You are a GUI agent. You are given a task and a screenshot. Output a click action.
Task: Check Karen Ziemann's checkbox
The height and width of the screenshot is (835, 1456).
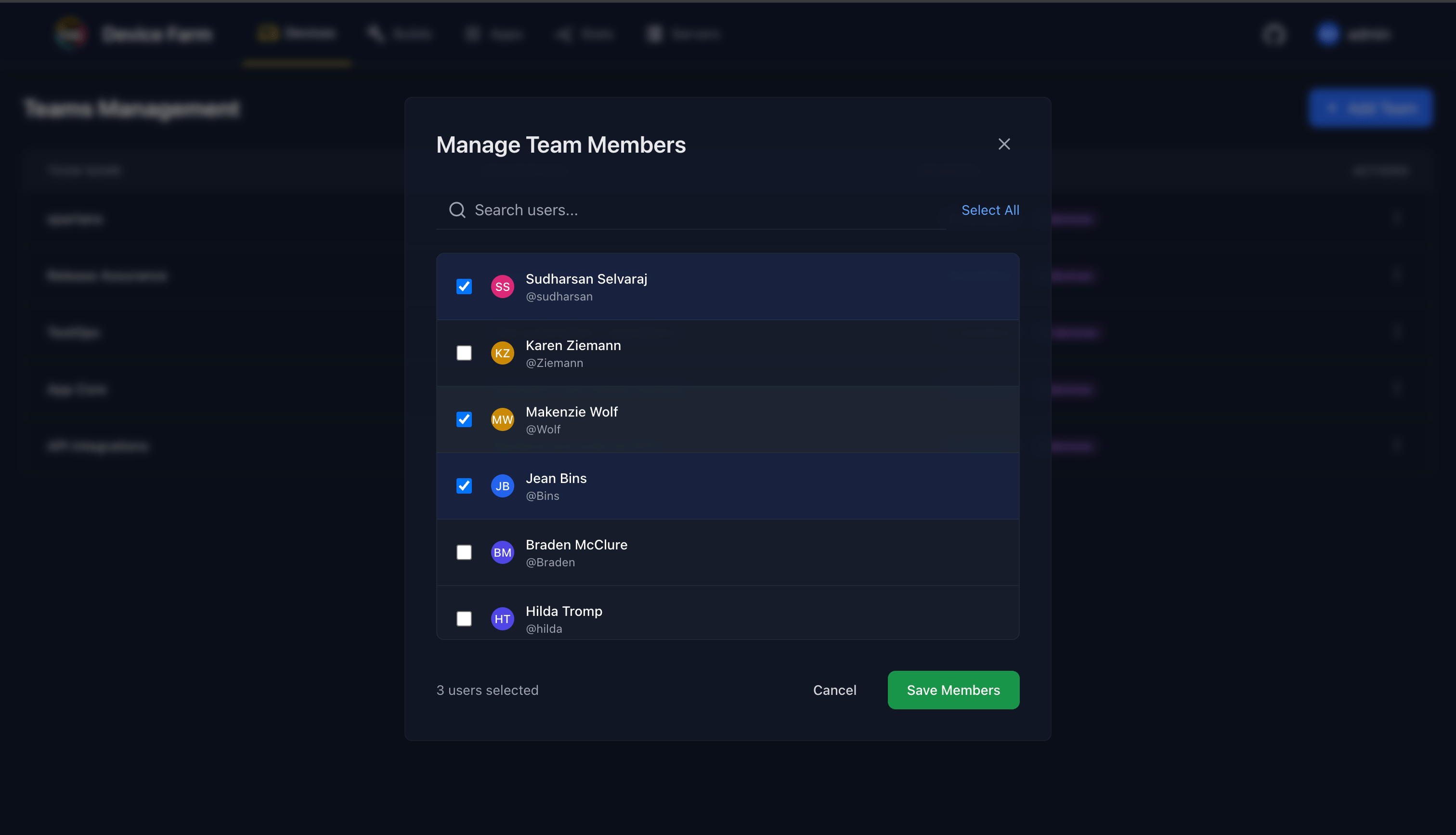click(464, 352)
